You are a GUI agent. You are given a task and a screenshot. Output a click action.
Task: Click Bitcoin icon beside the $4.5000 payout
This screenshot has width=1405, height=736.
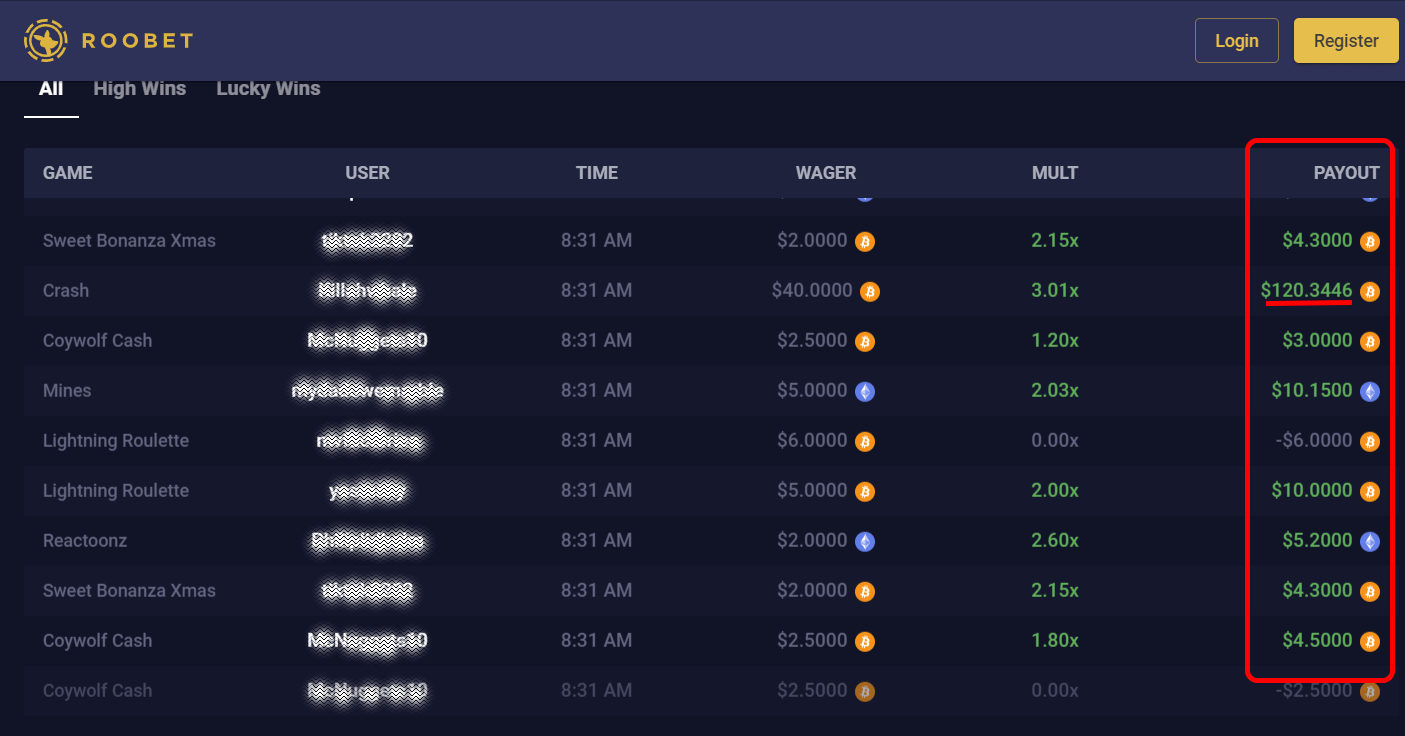(x=1370, y=641)
